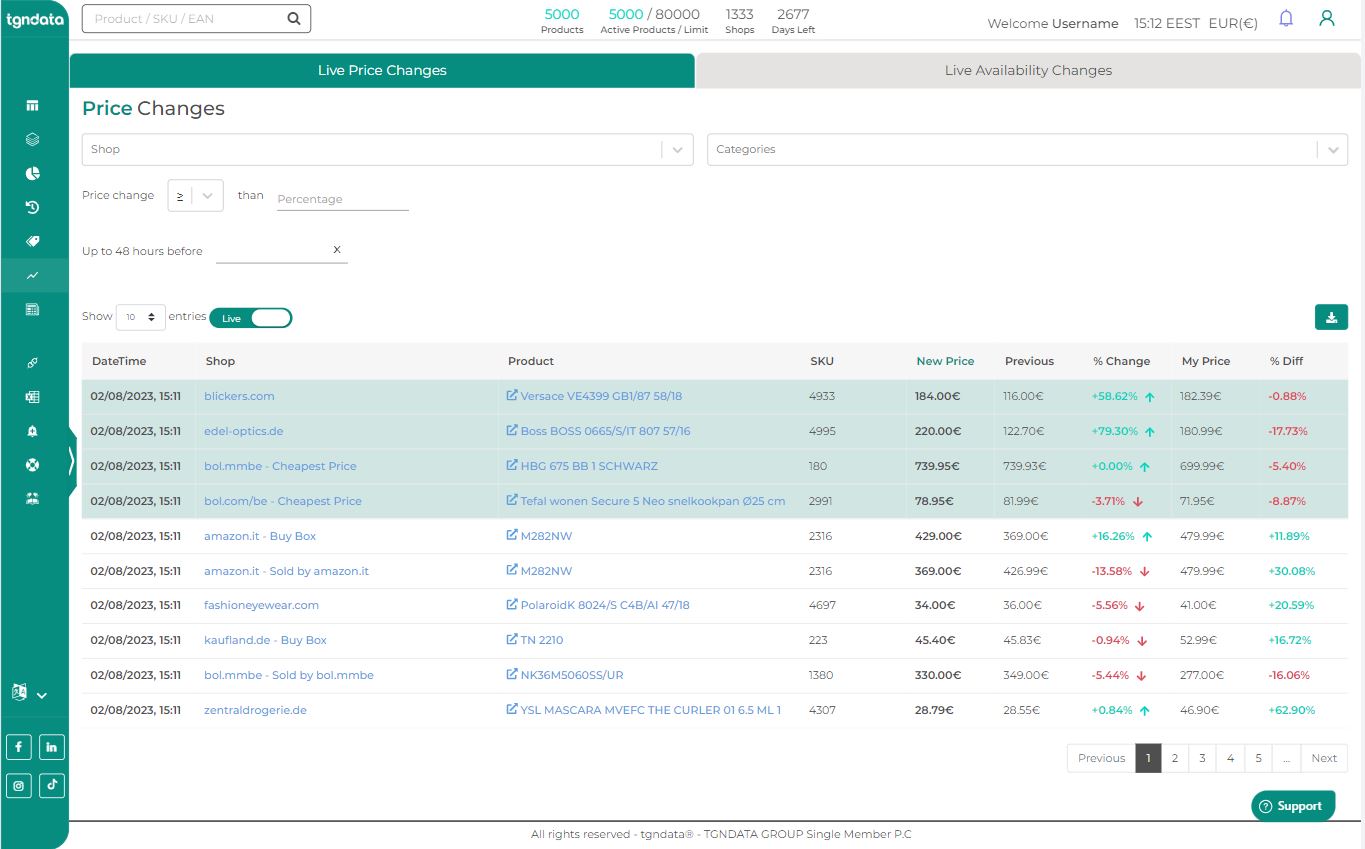Open the Shop filter dropdown
The width and height of the screenshot is (1365, 849).
387,149
